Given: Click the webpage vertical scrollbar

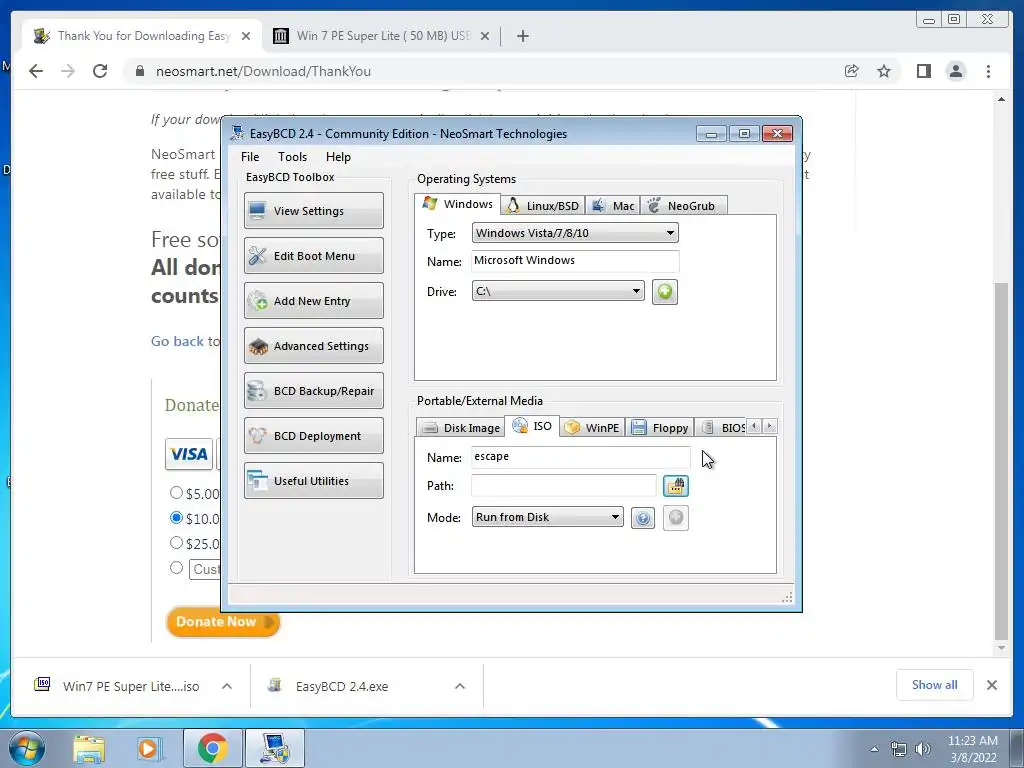Looking at the screenshot, I should click(x=1002, y=461).
